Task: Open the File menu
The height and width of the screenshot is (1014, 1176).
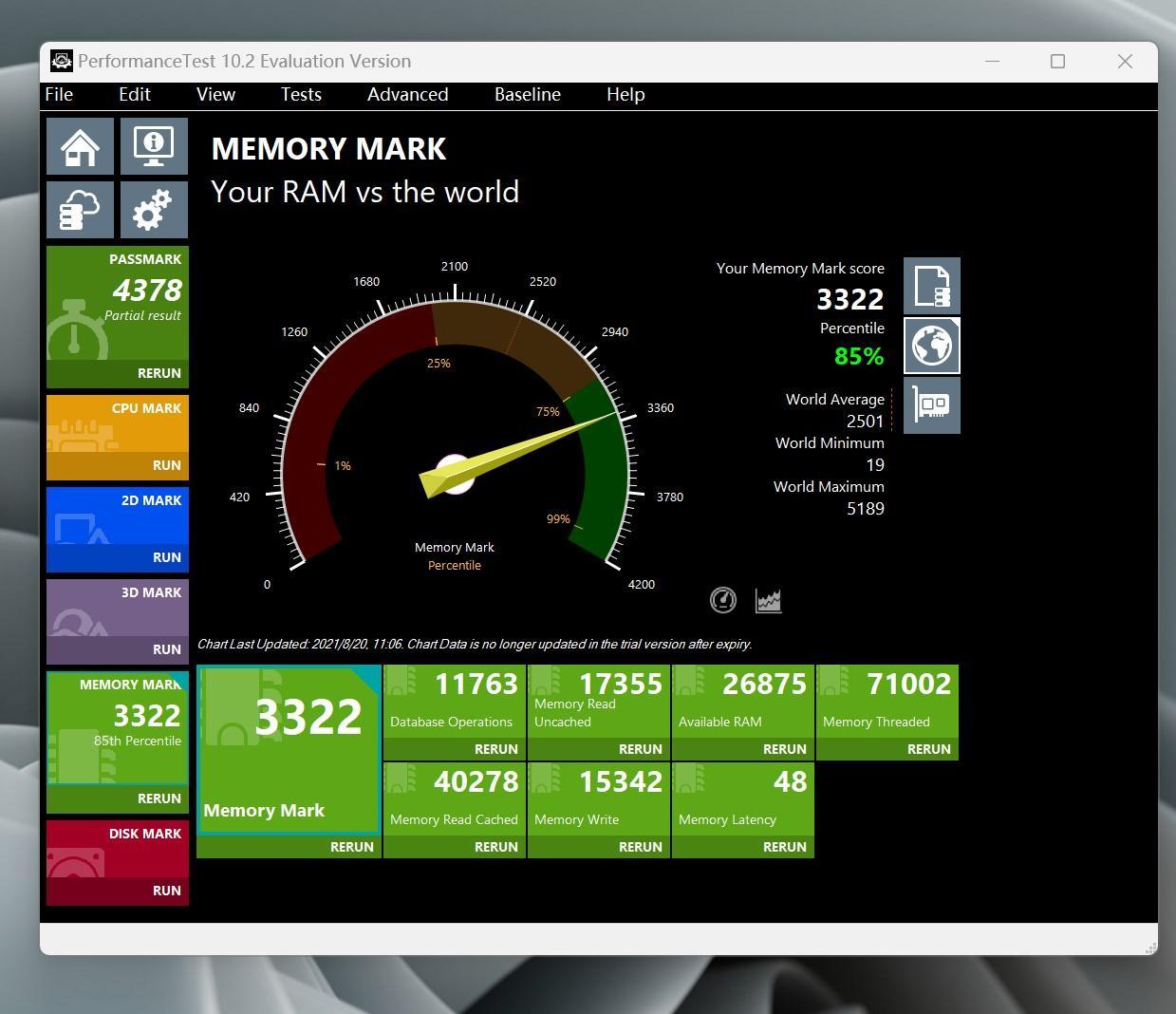Action: [59, 95]
